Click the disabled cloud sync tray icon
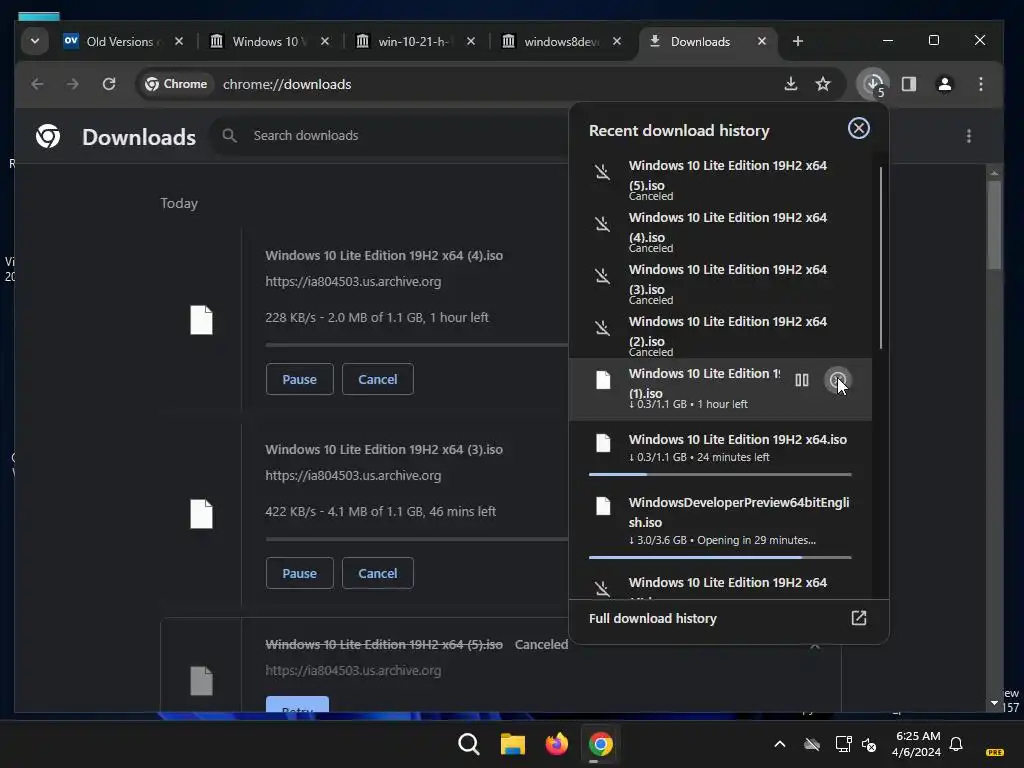This screenshot has height=768, width=1024. click(x=812, y=744)
